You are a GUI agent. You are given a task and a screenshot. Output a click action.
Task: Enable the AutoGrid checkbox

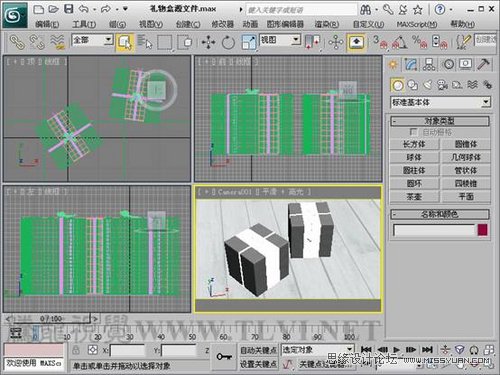pos(414,132)
